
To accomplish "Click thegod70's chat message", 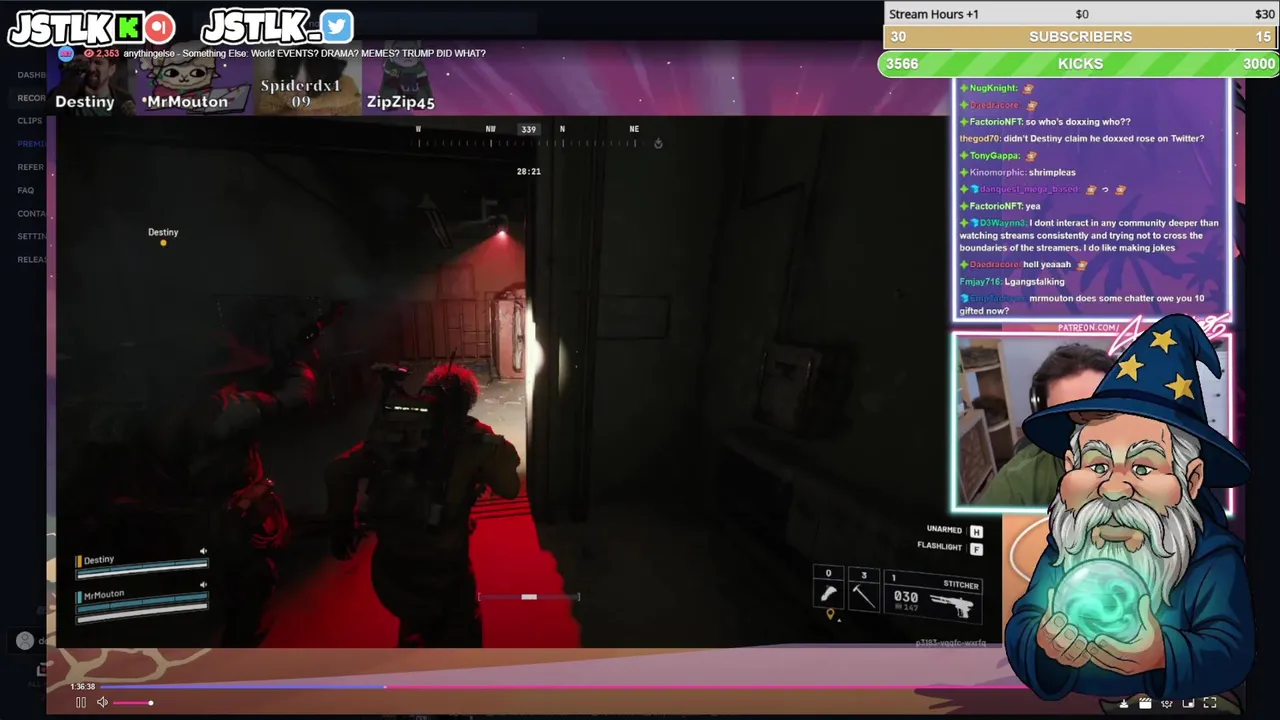I will [x=1082, y=138].
